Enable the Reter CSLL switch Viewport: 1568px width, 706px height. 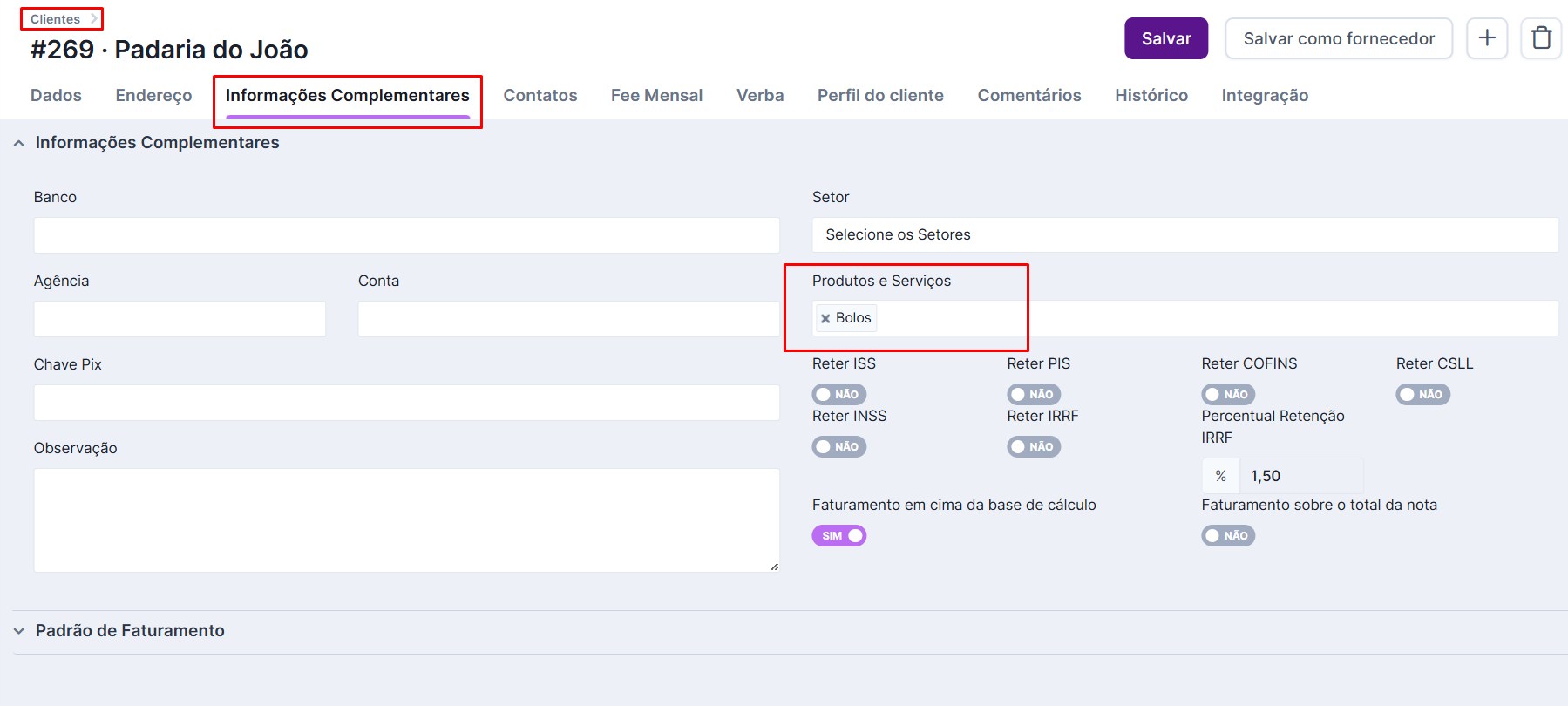(x=1422, y=395)
